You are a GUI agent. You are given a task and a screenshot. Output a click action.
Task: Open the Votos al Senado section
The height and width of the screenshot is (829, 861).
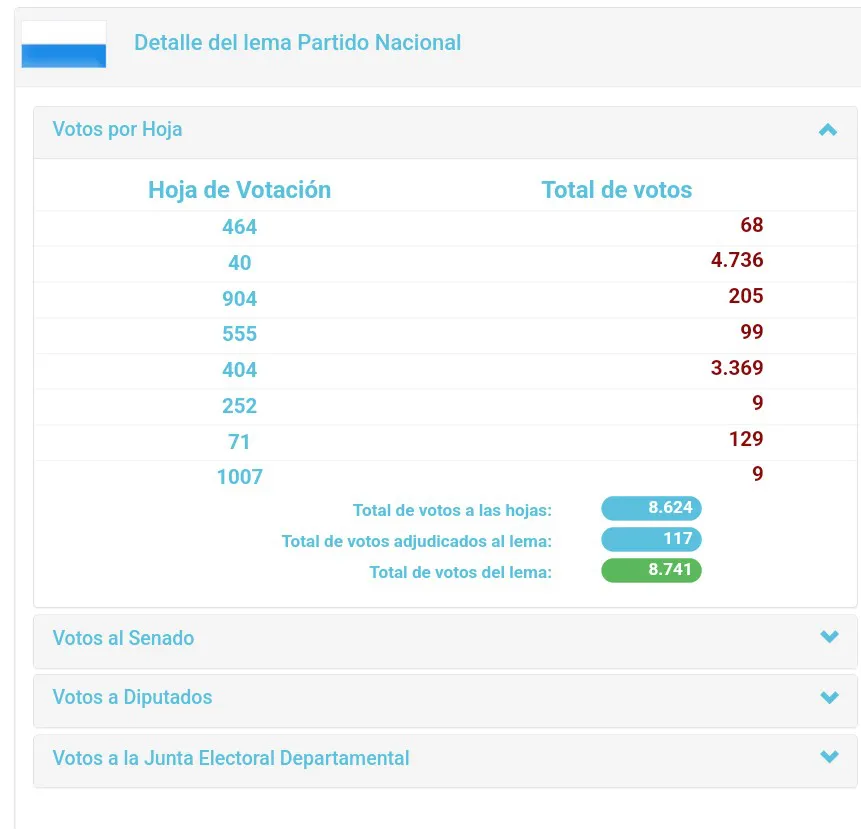click(x=123, y=638)
